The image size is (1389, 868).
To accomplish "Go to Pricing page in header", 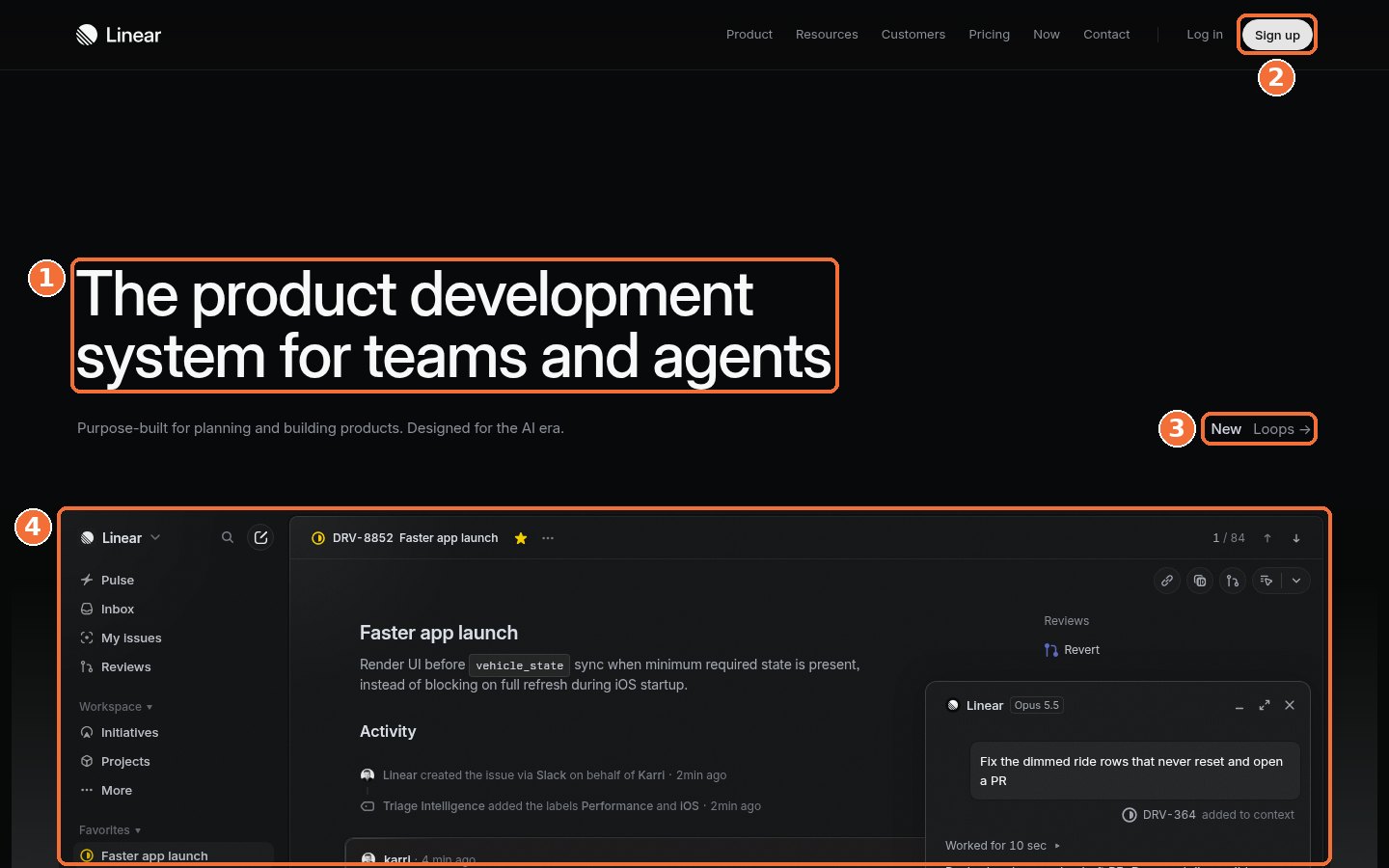I will pos(990,35).
